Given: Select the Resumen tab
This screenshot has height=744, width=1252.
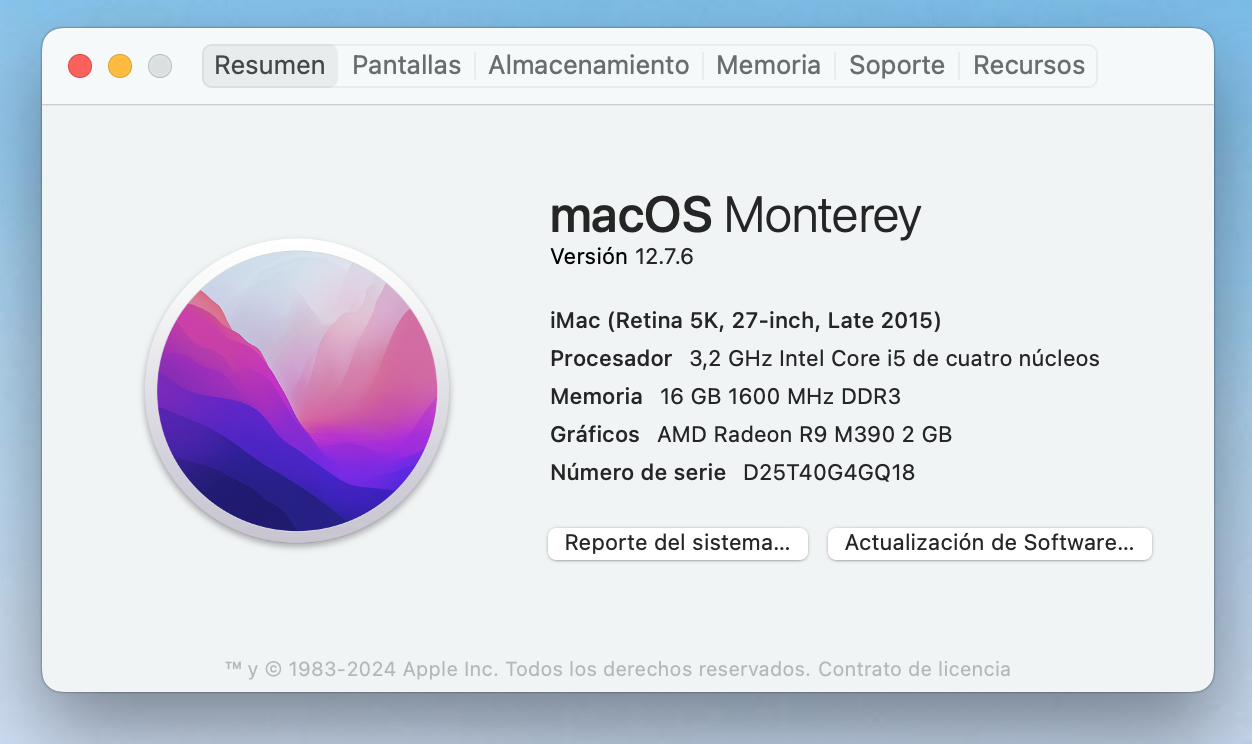Looking at the screenshot, I should click(270, 66).
